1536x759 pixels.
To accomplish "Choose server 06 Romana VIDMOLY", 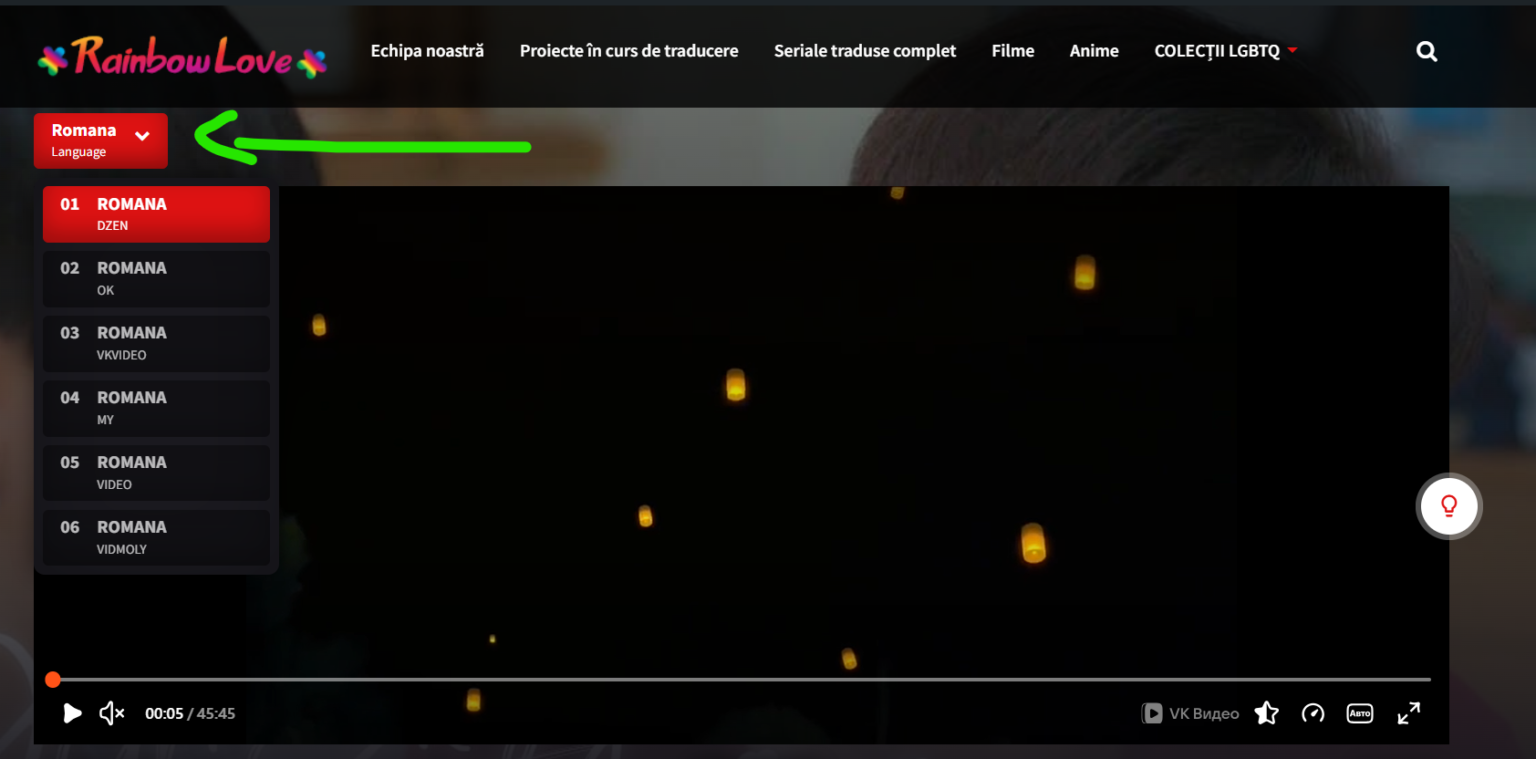I will coord(156,537).
